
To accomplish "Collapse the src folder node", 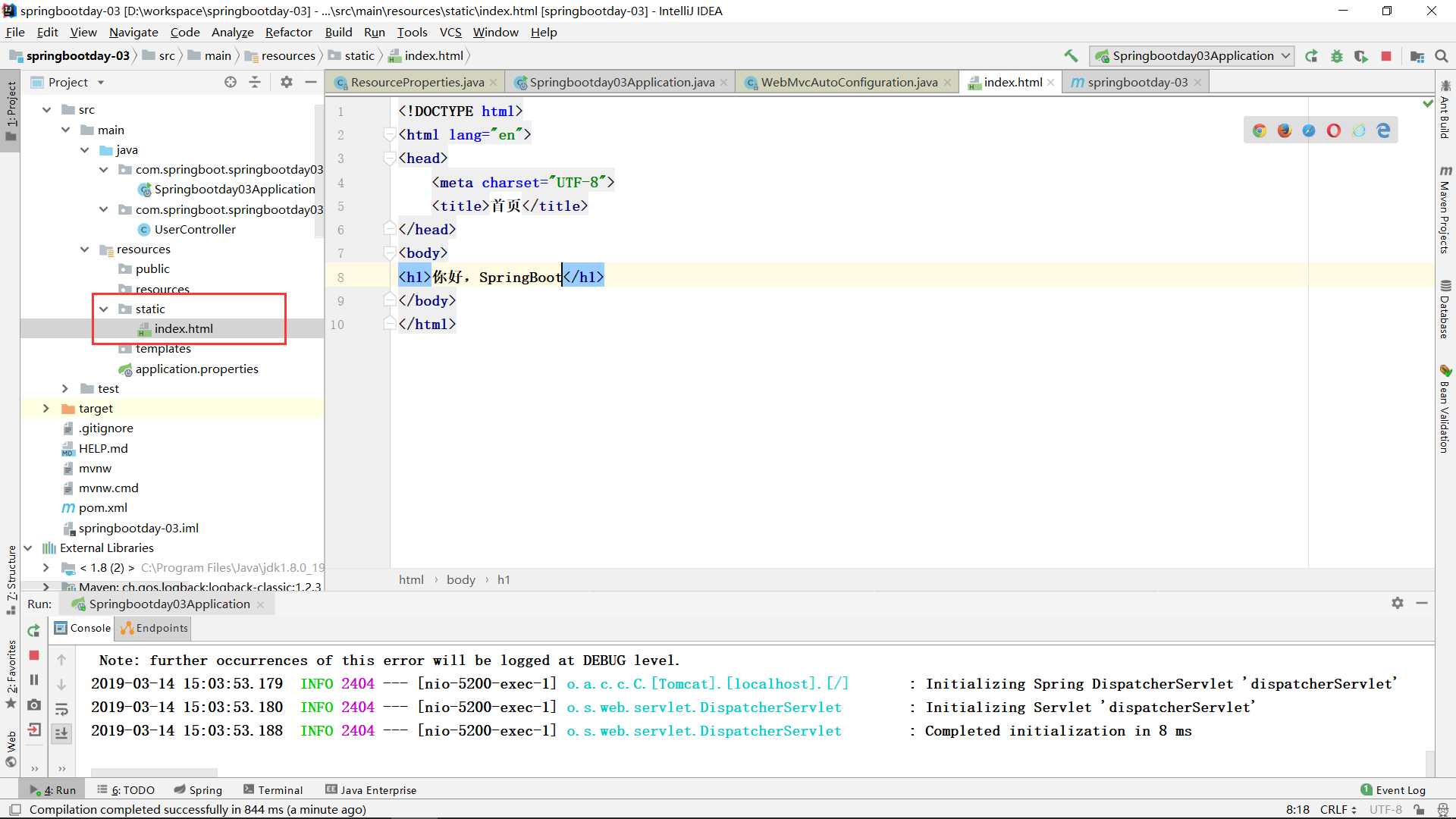I will pos(47,109).
